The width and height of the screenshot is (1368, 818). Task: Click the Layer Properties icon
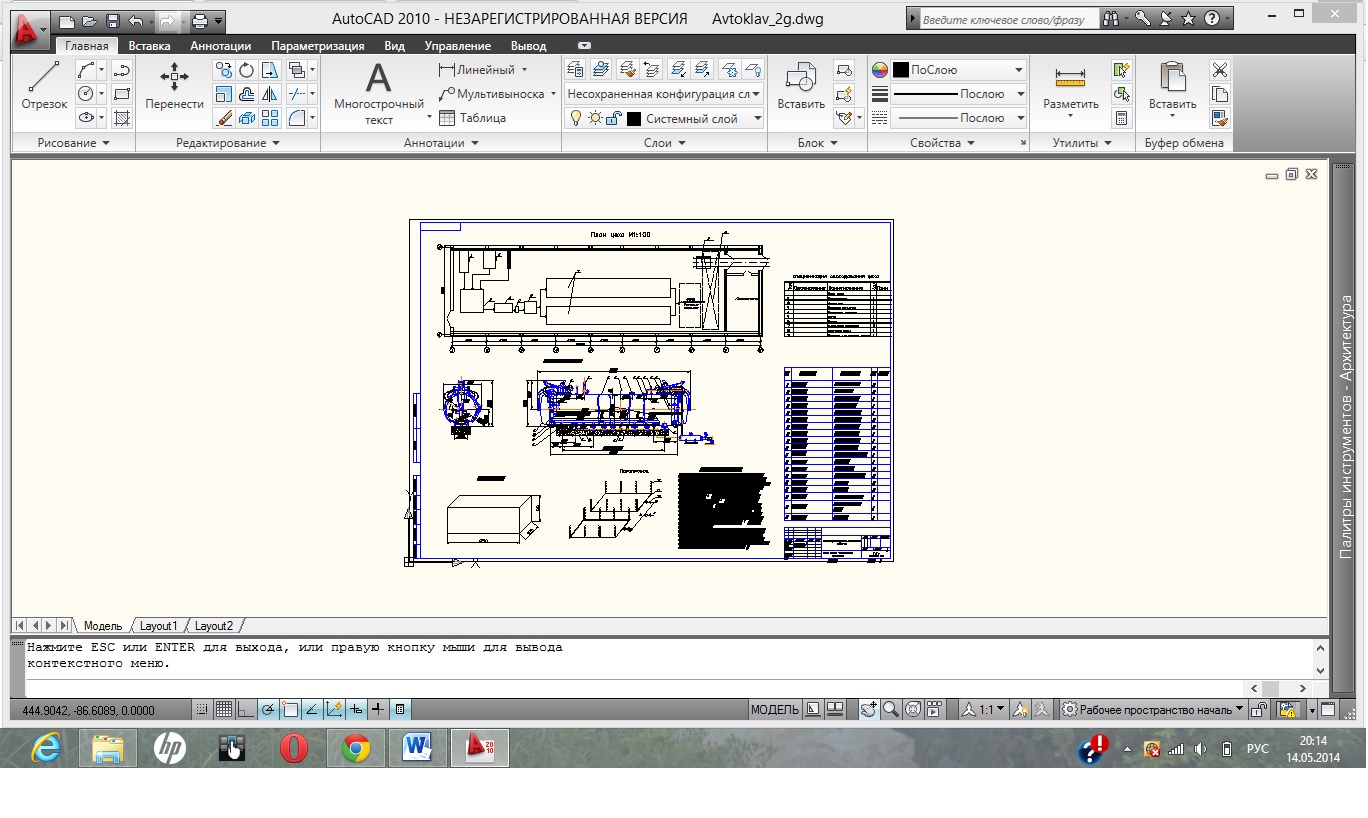[575, 69]
